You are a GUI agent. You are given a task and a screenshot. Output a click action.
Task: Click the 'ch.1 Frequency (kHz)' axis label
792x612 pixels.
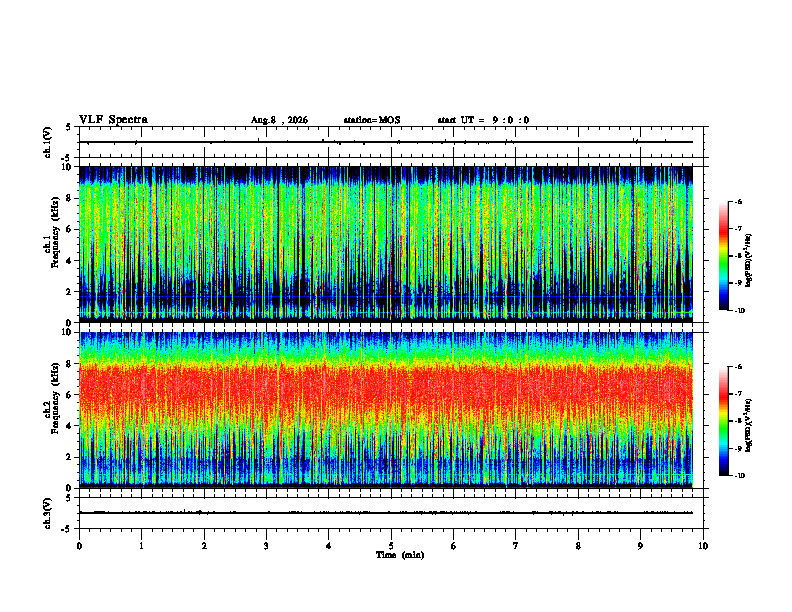pos(52,232)
